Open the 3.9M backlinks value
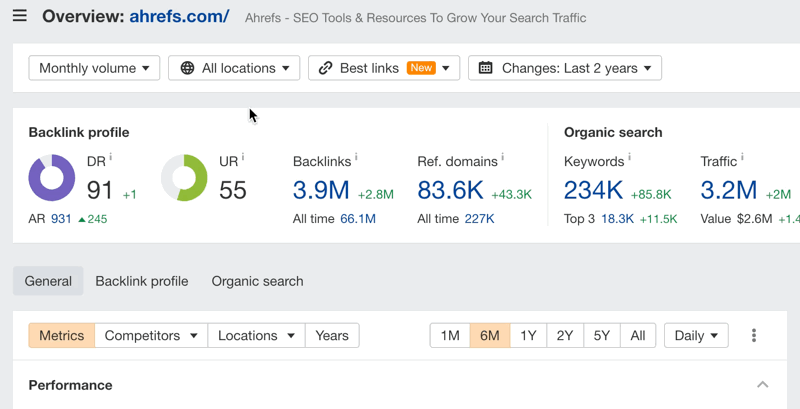This screenshot has width=800, height=409. 321,190
